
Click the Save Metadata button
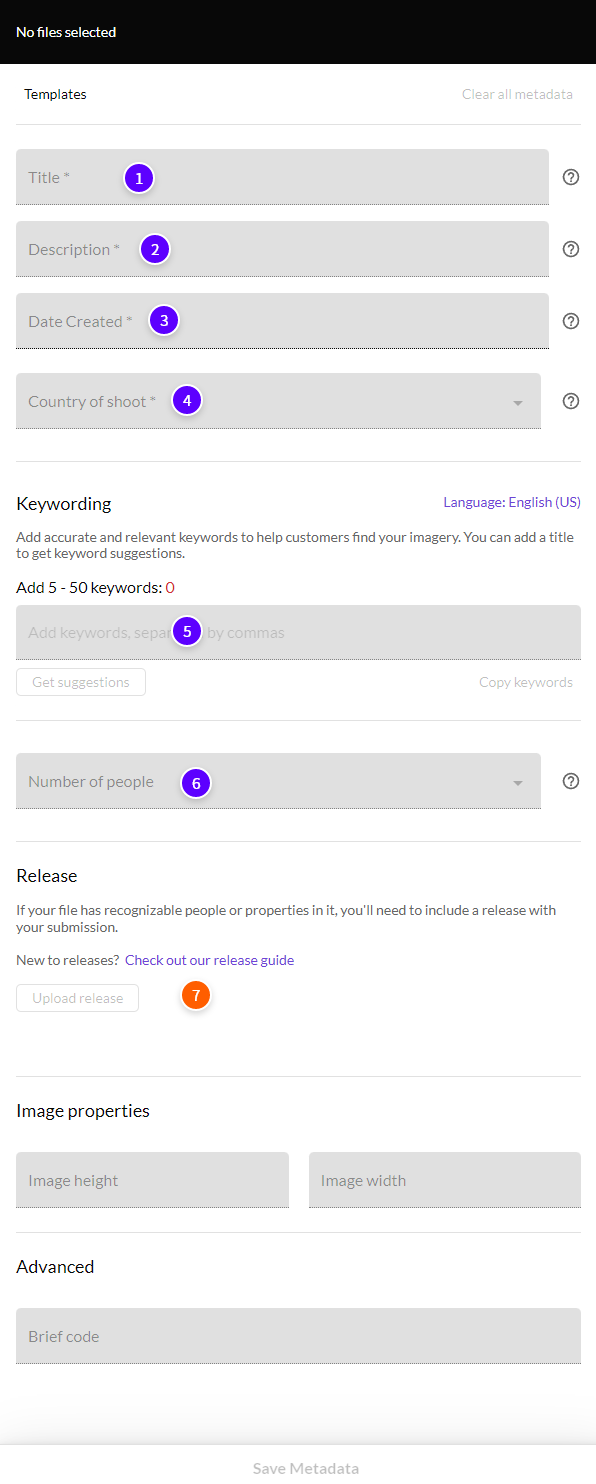tap(306, 1468)
